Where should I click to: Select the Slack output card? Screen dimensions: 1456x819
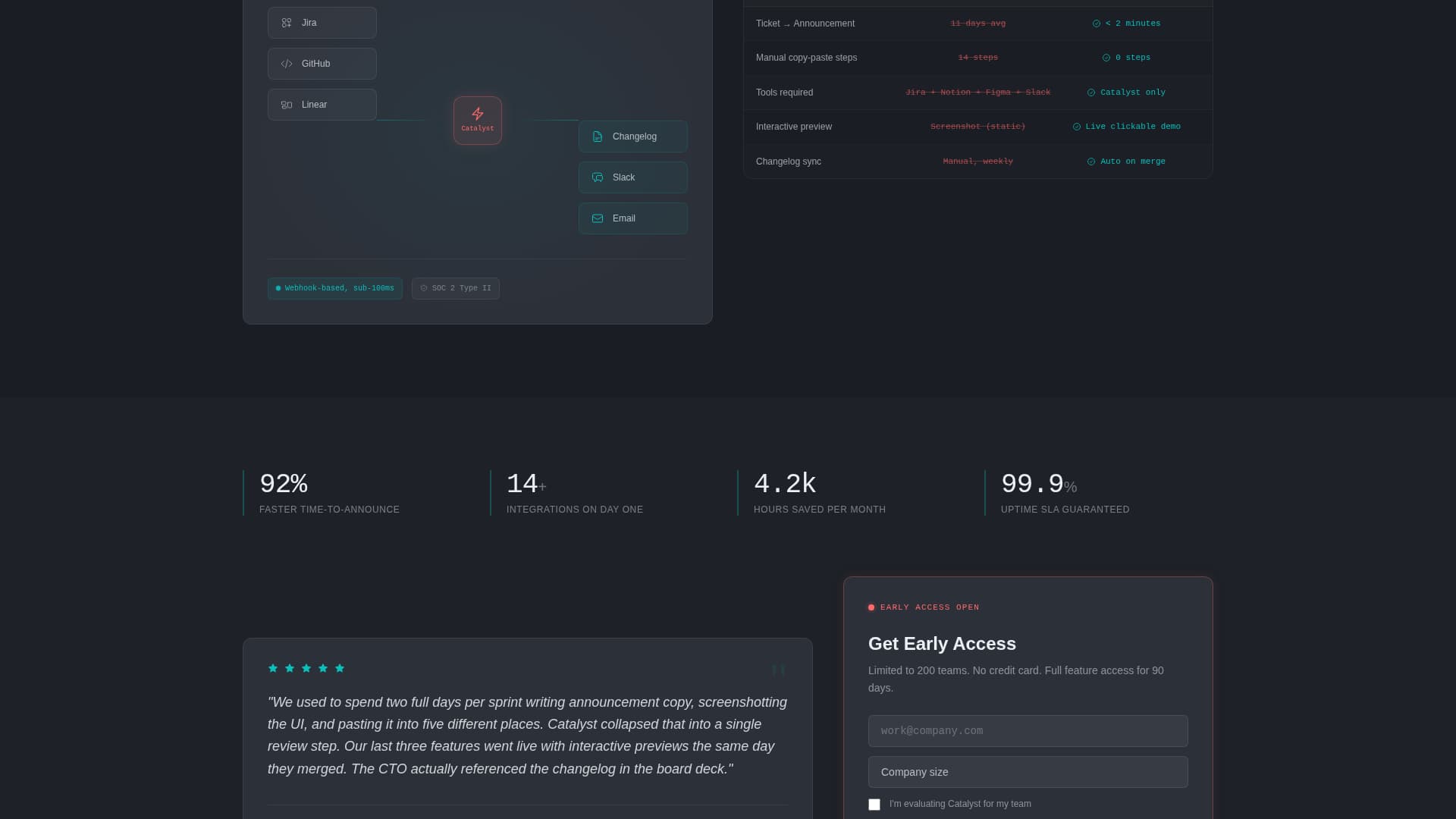[x=633, y=177]
